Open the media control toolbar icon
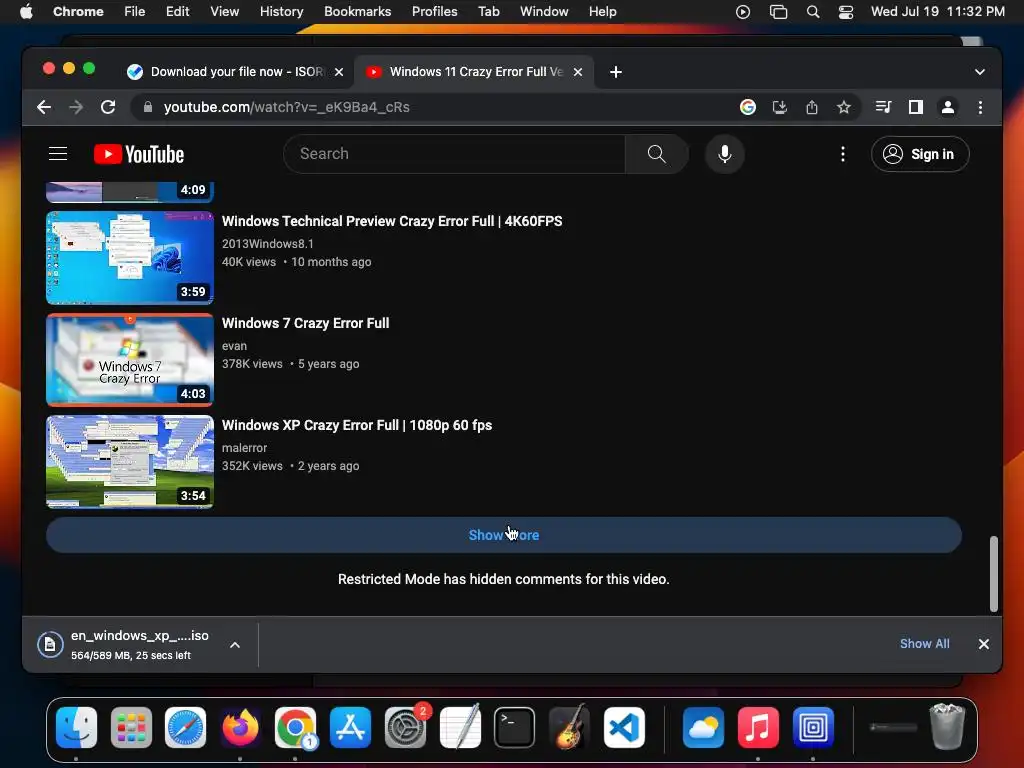The width and height of the screenshot is (1024, 768). pyautogui.click(x=883, y=107)
